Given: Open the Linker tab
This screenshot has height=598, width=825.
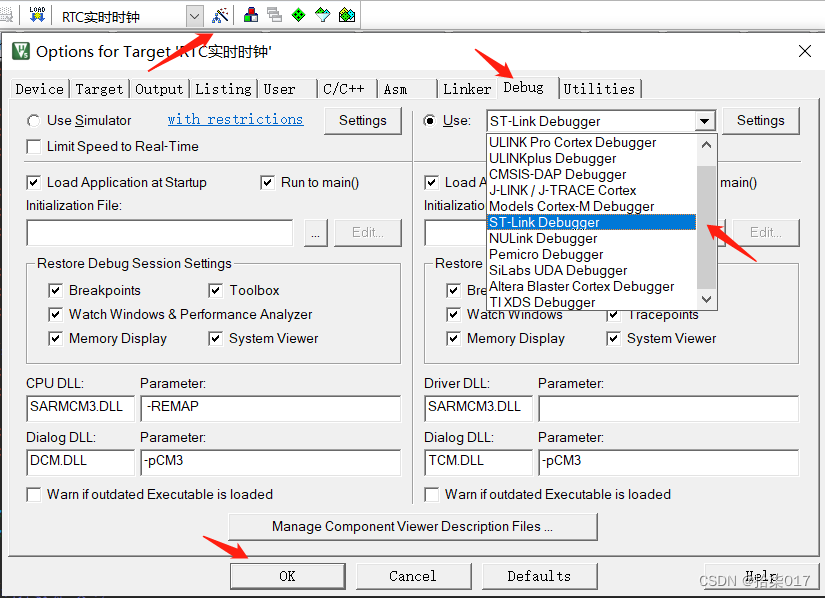Looking at the screenshot, I should coord(467,89).
